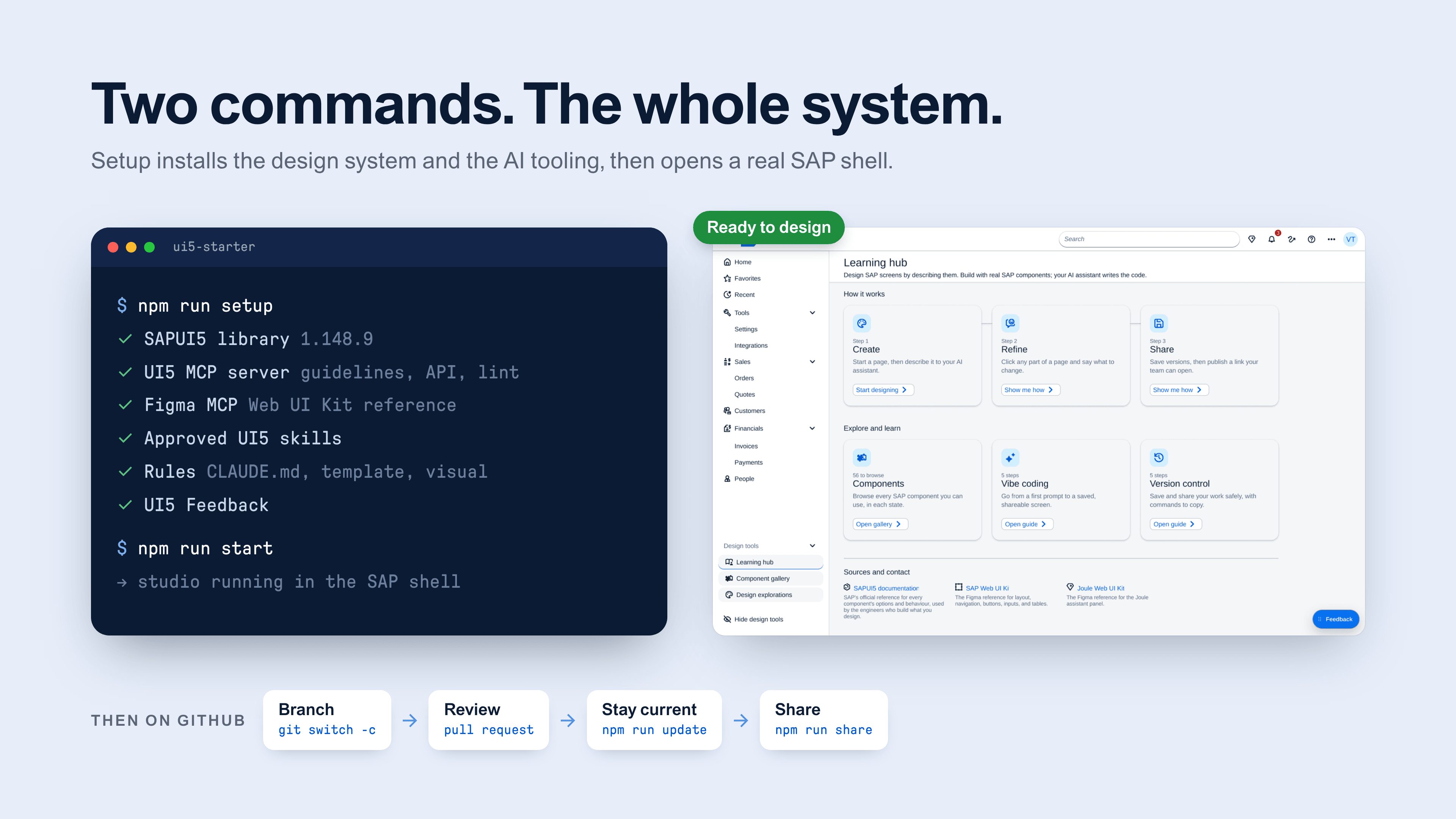Select the Orders navigation item
Screen dimensions: 1456x819
[x=744, y=378]
